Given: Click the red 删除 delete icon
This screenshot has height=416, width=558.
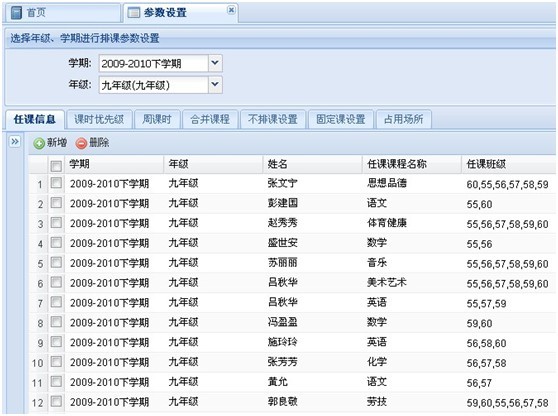Looking at the screenshot, I should coord(81,143).
